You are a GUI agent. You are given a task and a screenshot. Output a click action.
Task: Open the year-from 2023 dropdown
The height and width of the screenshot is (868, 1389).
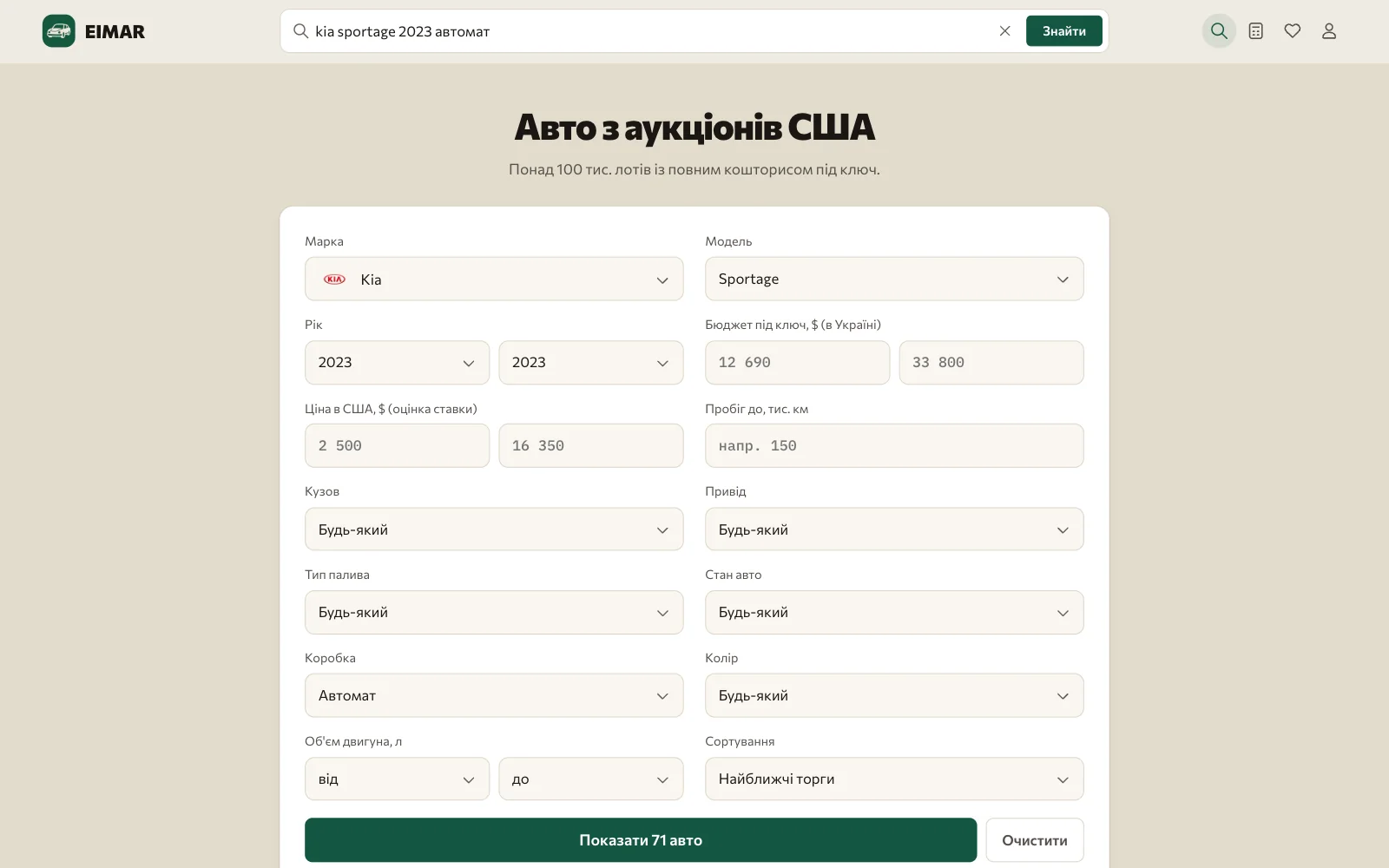click(397, 363)
